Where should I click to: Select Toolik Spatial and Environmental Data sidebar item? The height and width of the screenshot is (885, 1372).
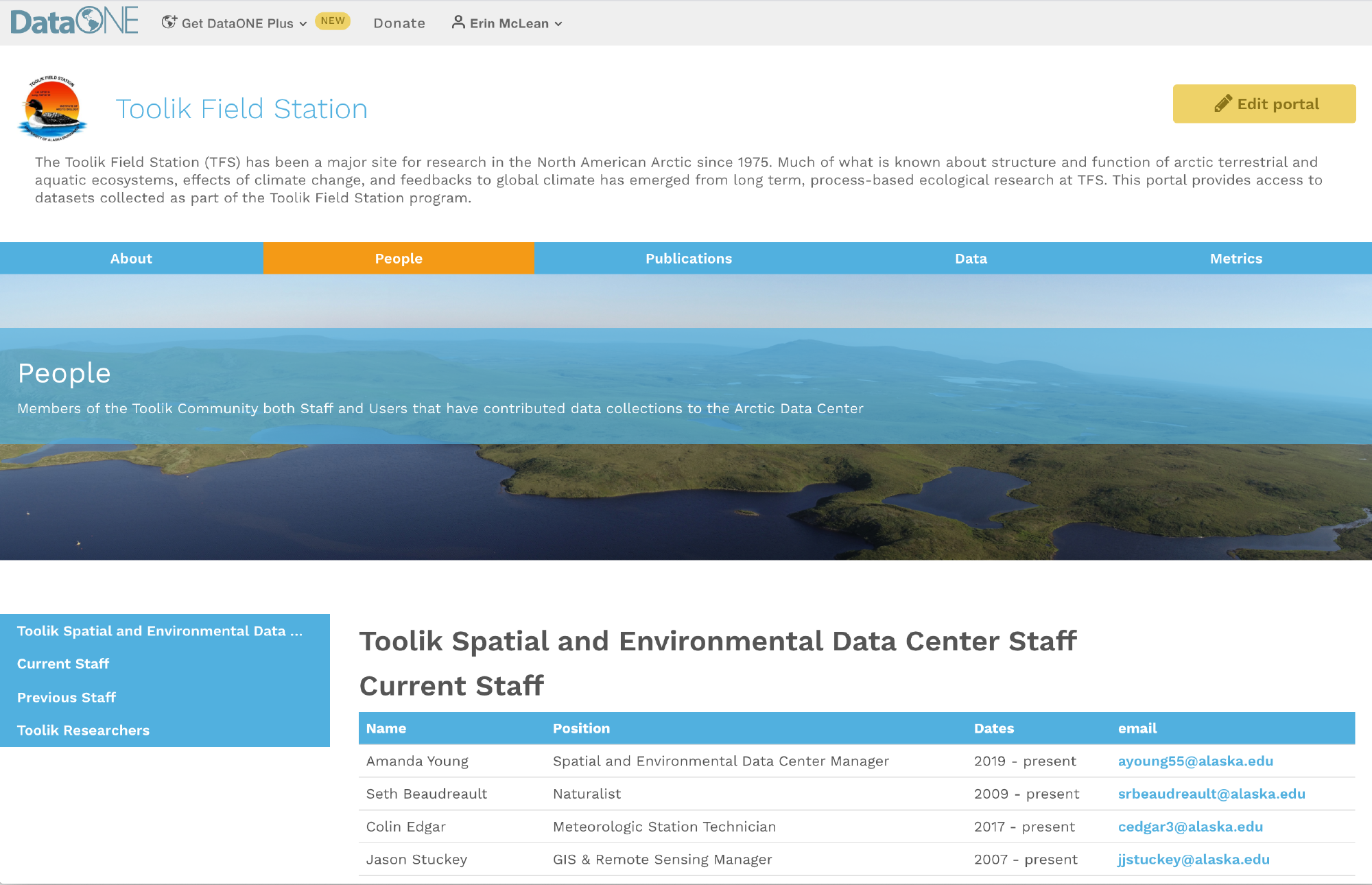coord(159,630)
